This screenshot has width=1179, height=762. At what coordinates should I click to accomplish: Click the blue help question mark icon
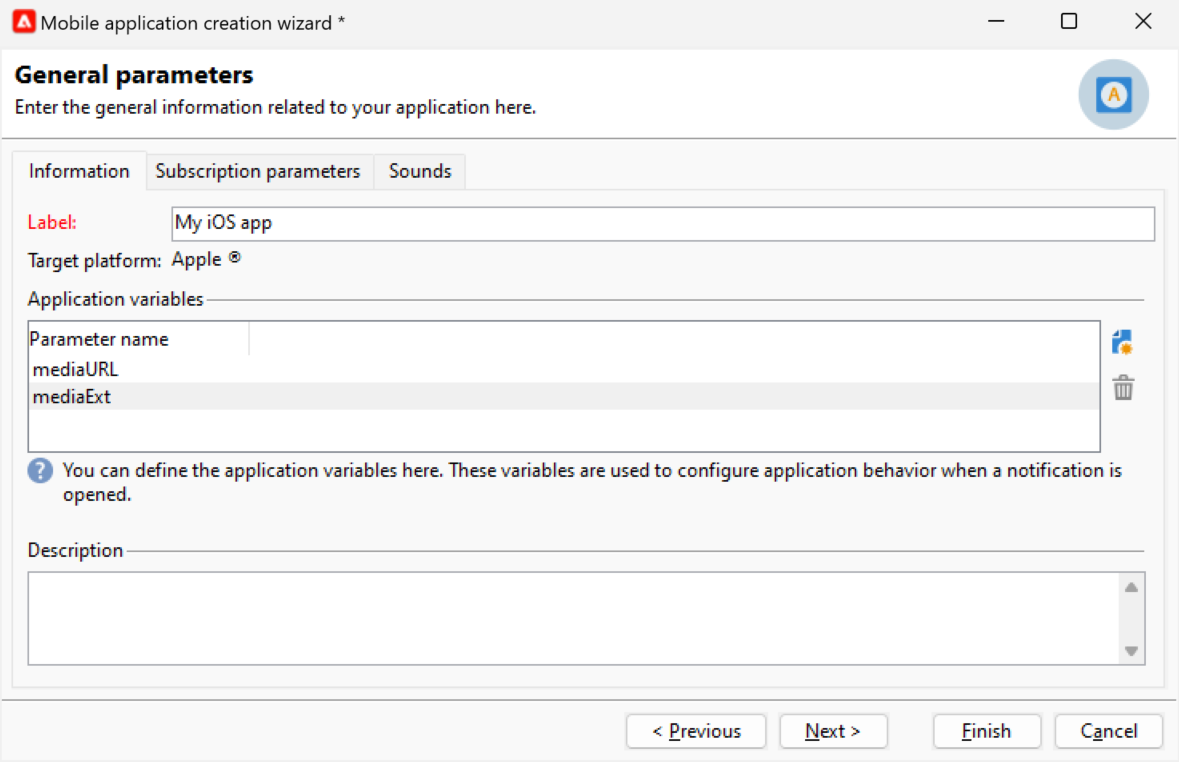tap(40, 471)
